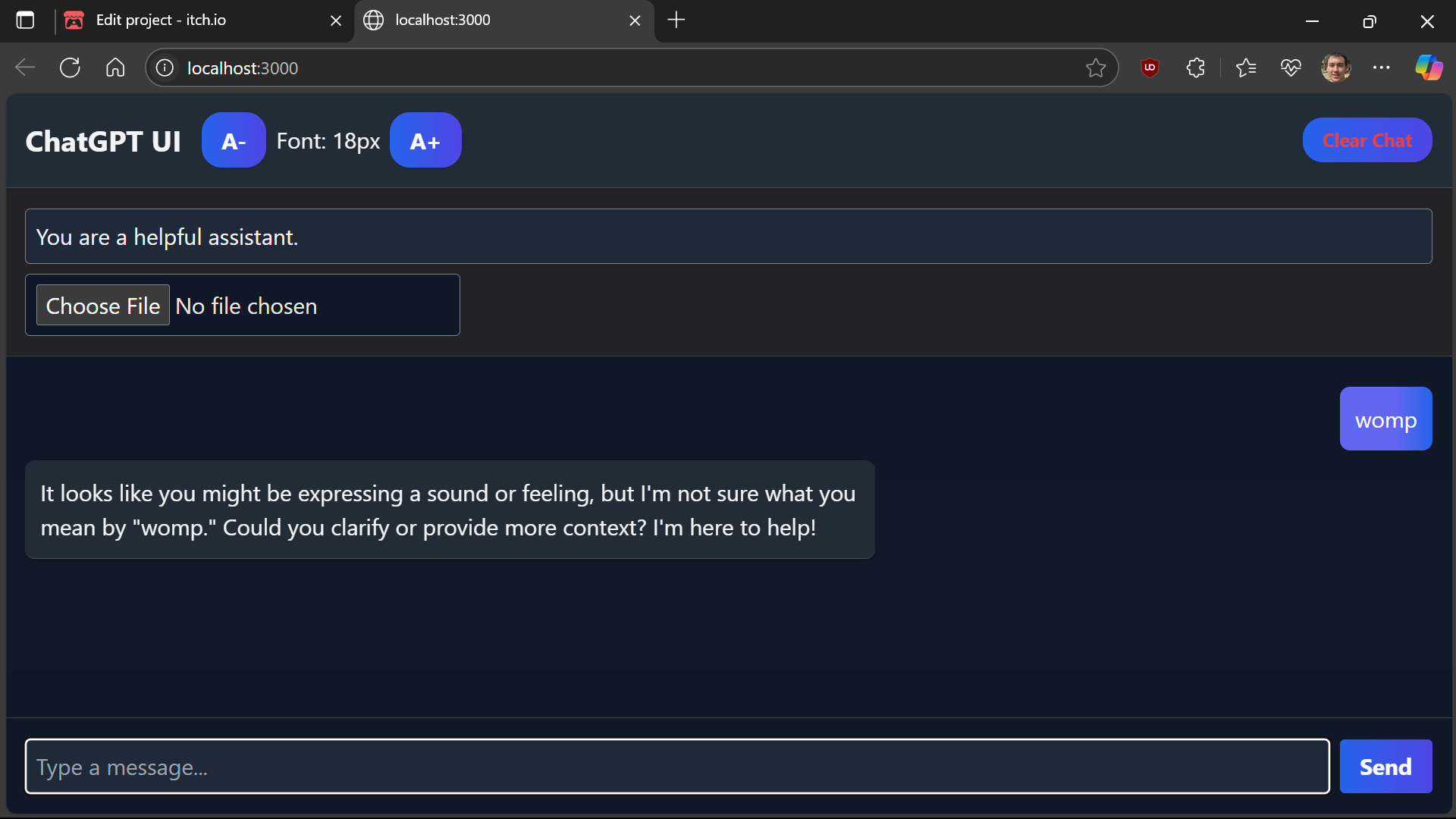Add this page to favorites star

1095,68
